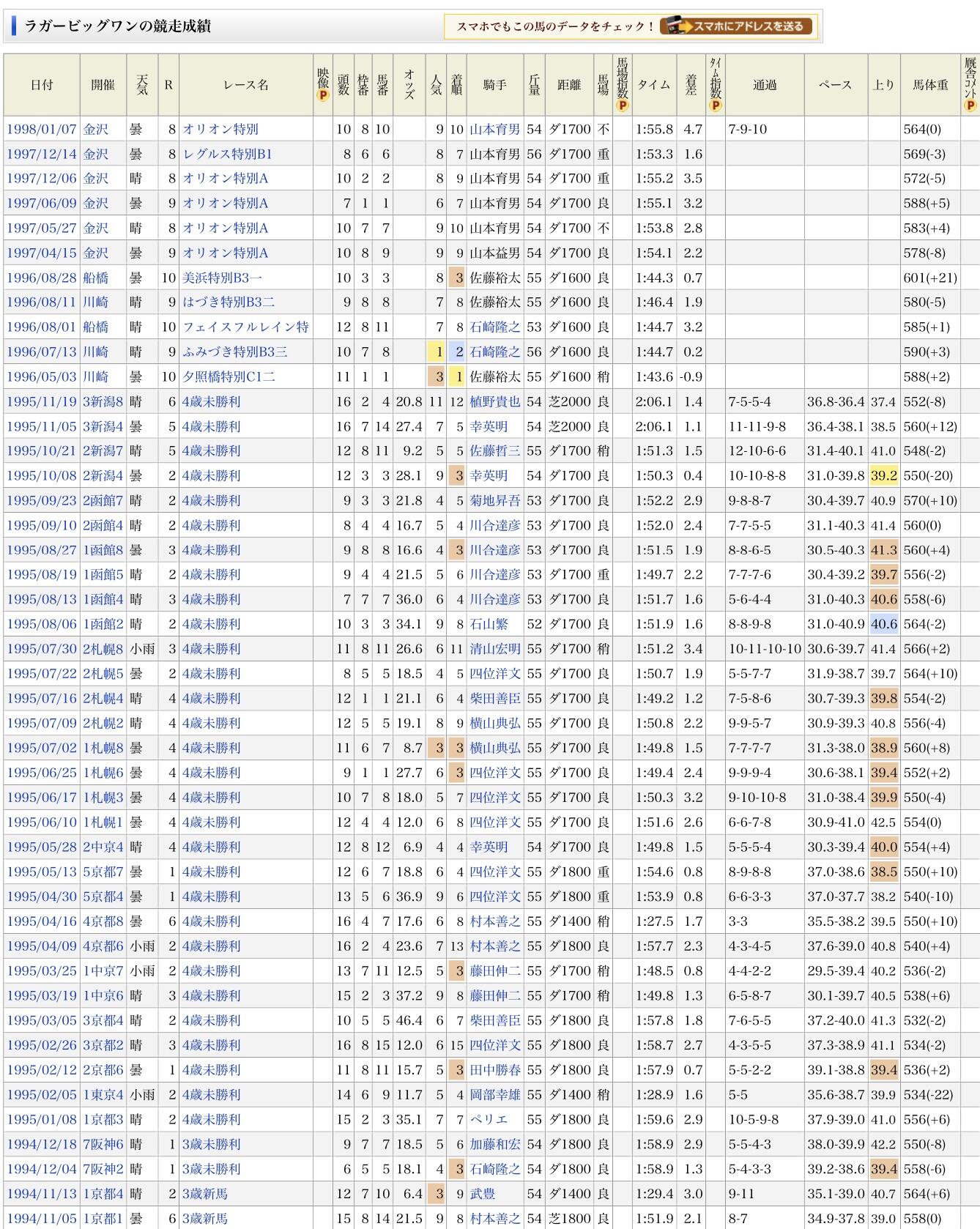Screen dimensions: 980x1229
Task: Open jockey 武豊 profile link
Action: pos(483,1194)
